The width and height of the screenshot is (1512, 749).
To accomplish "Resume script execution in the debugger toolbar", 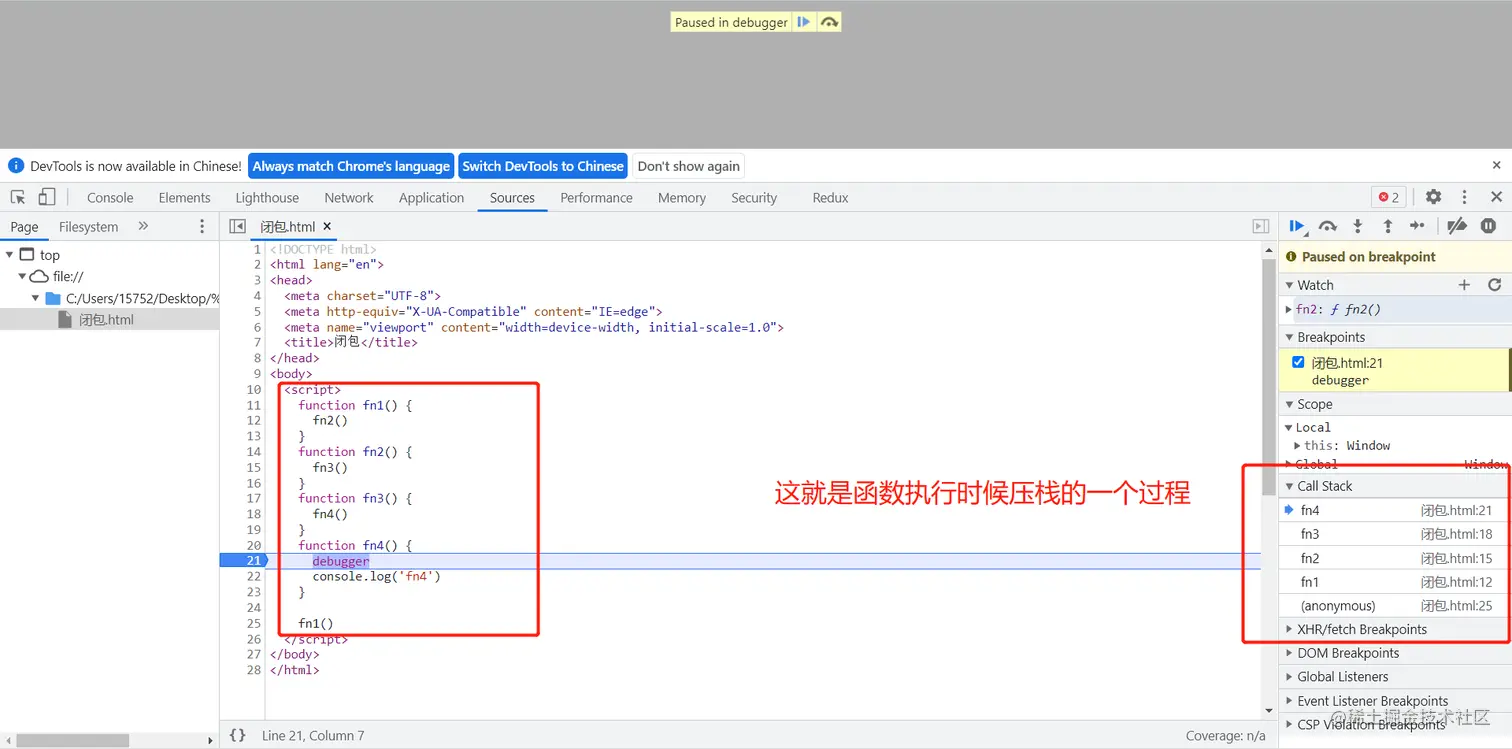I will [x=1297, y=227].
